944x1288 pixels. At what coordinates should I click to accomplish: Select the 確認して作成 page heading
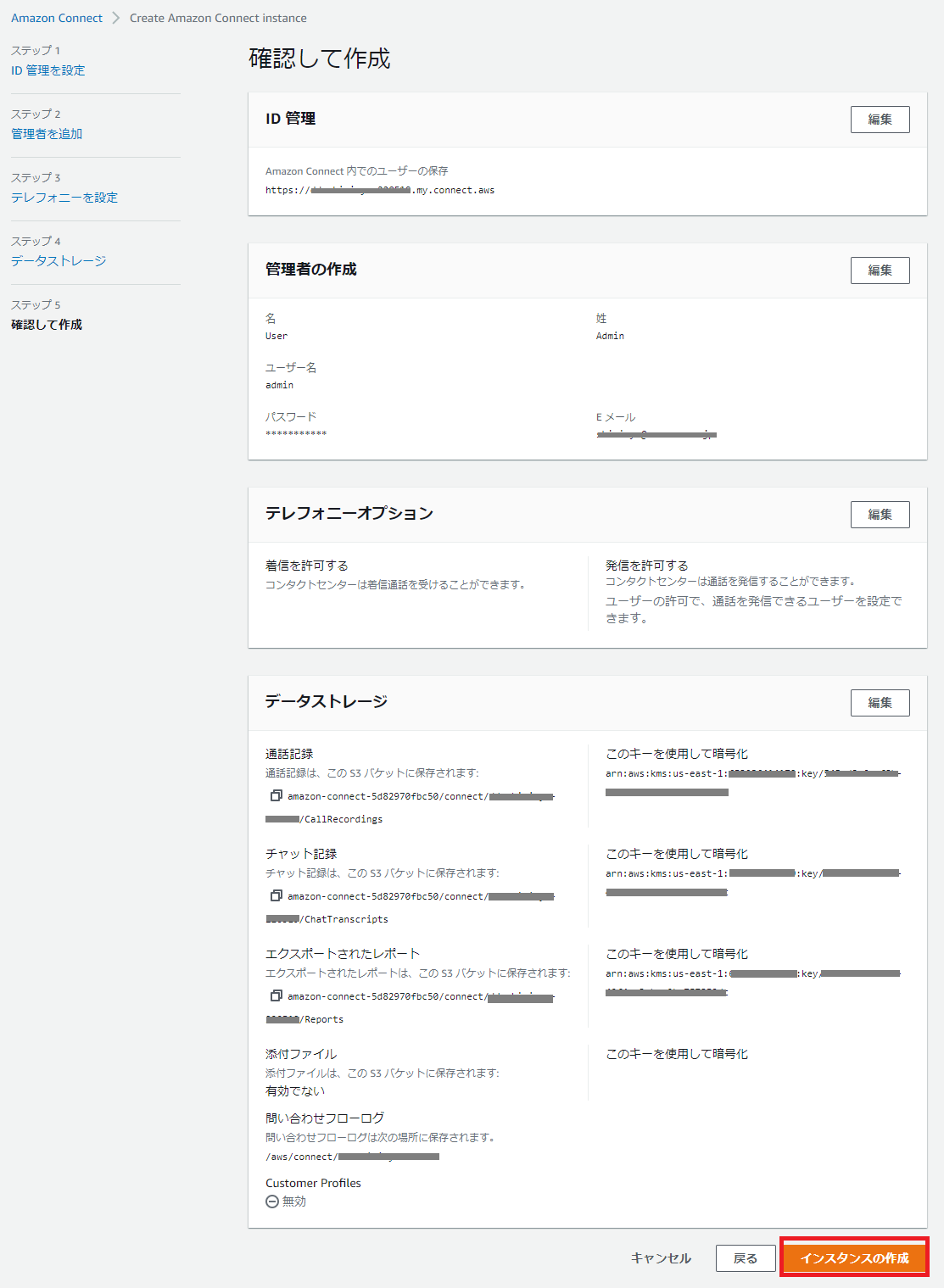click(x=320, y=59)
